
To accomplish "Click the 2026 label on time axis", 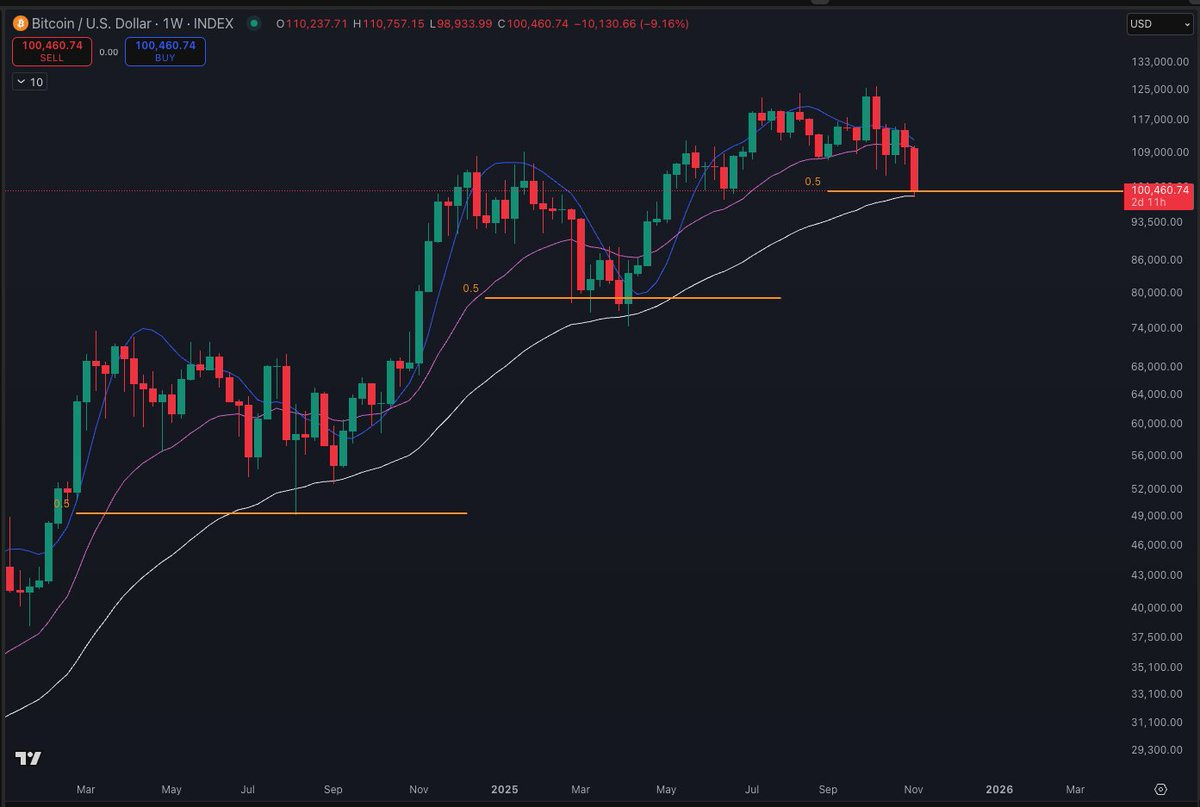I will pos(999,789).
